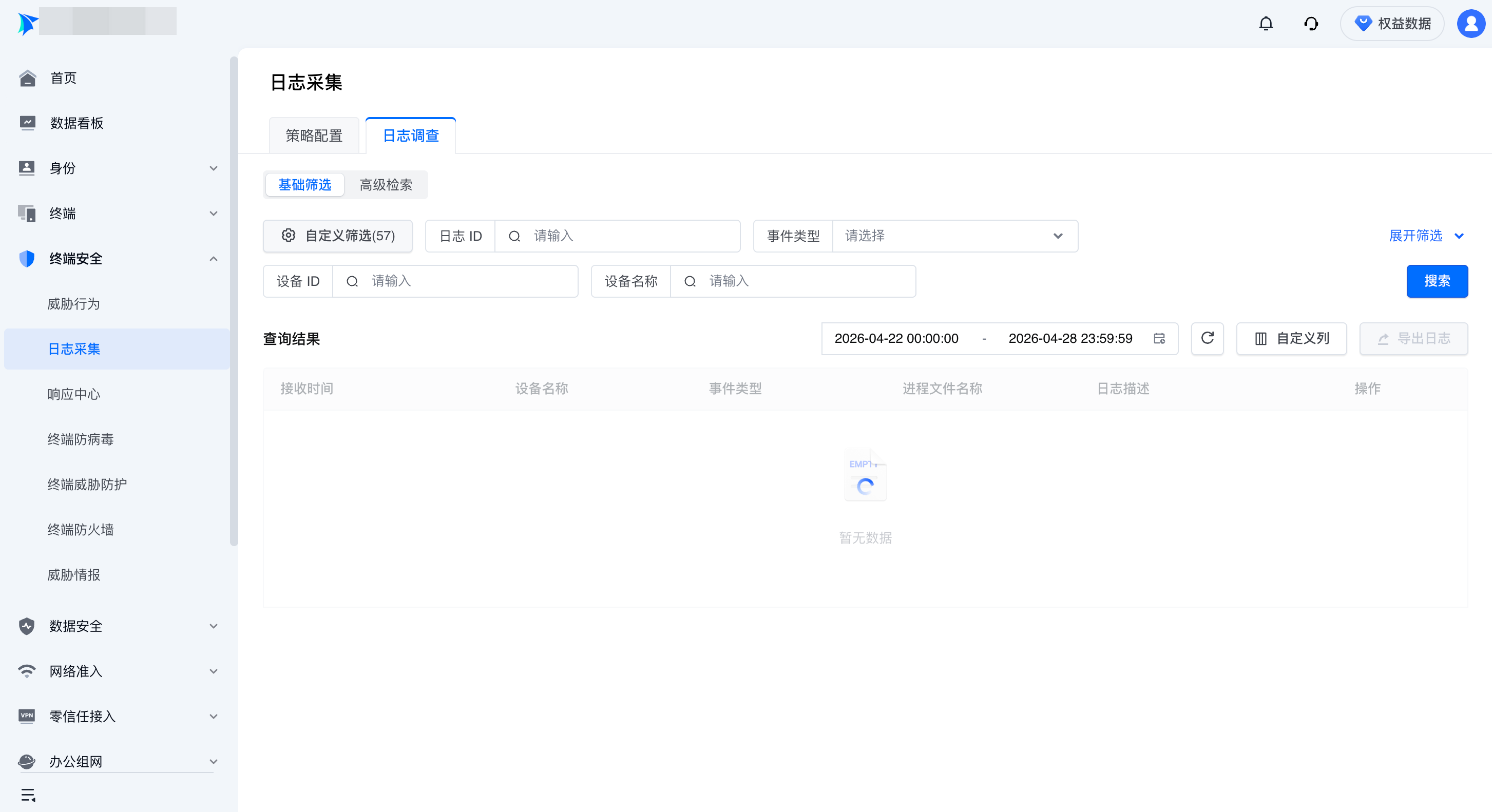Open the 自定义筛选(57) settings button

click(338, 236)
